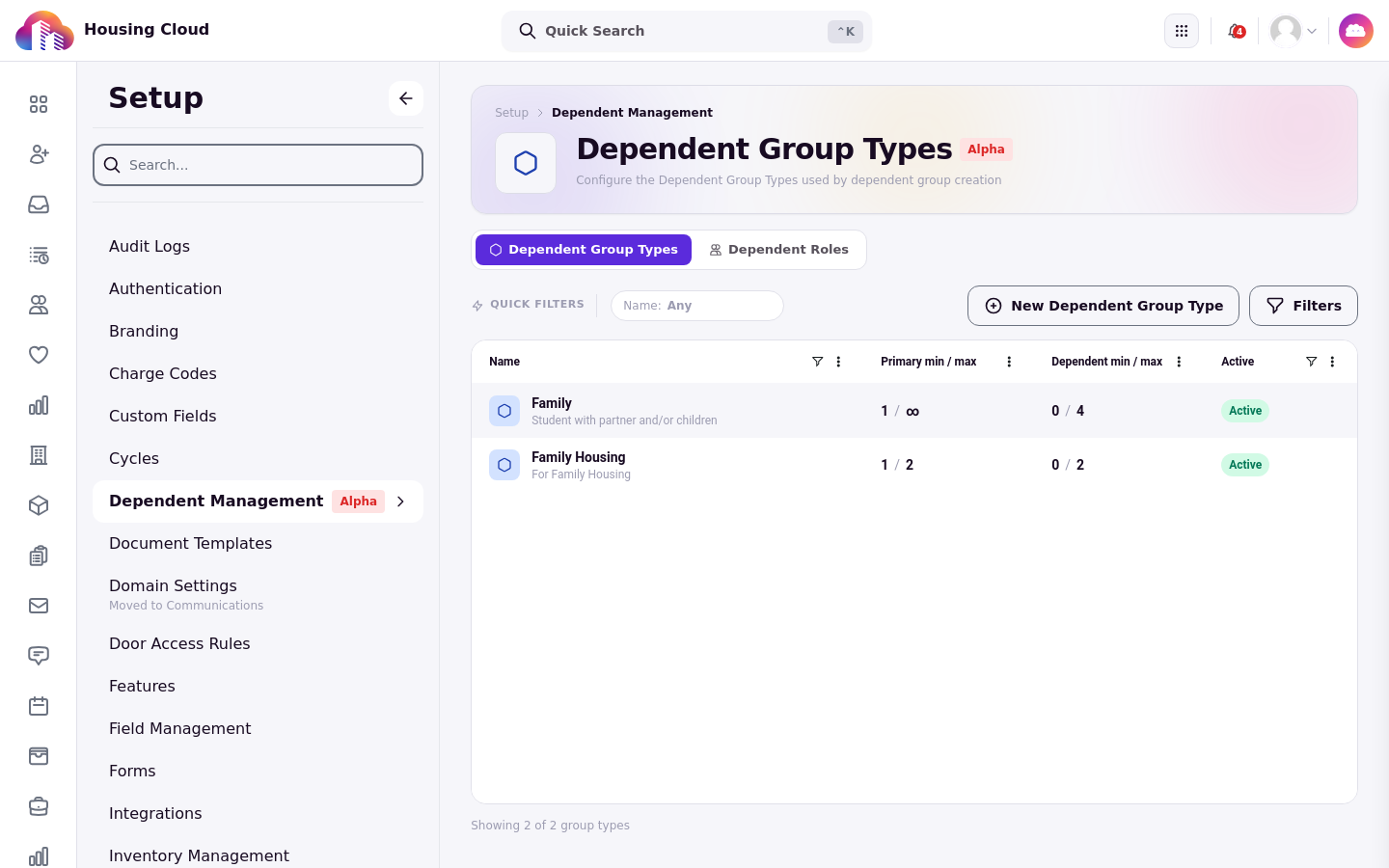Open the building icon in left rail
Screen dimensions: 1389x868
tap(39, 455)
